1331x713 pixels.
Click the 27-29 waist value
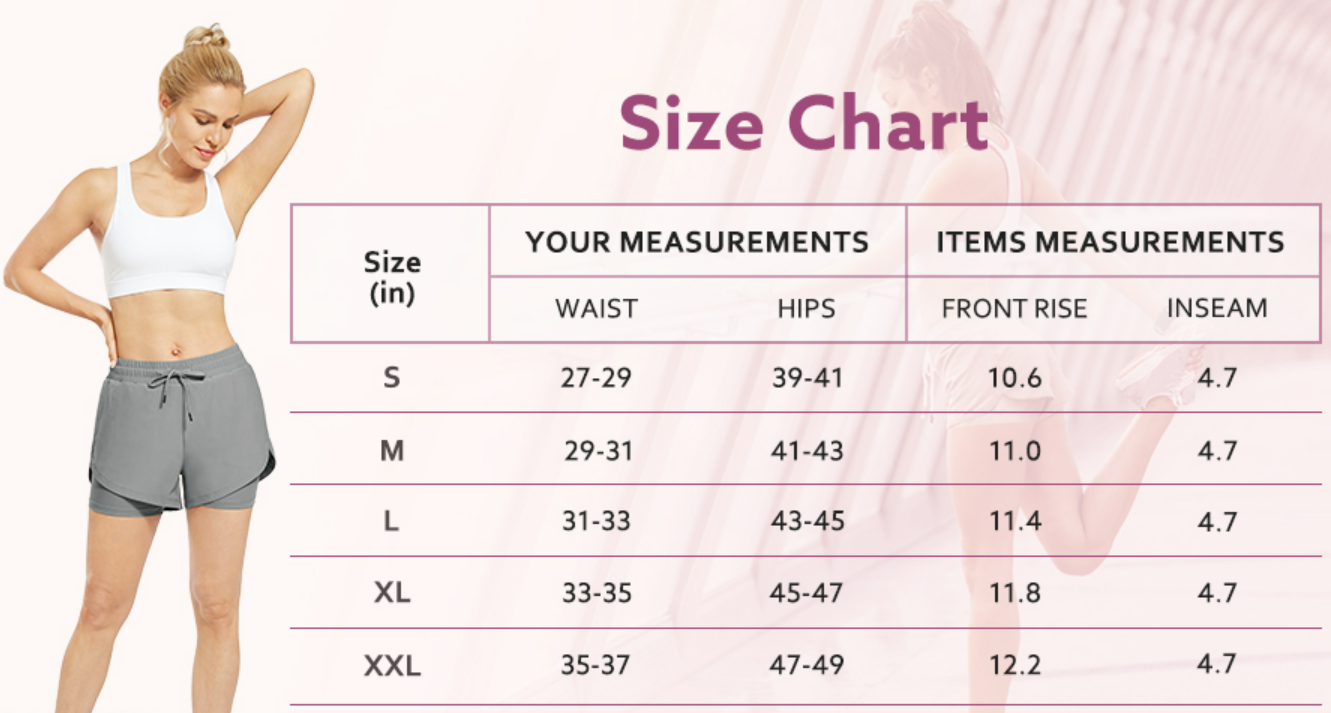[x=597, y=379]
